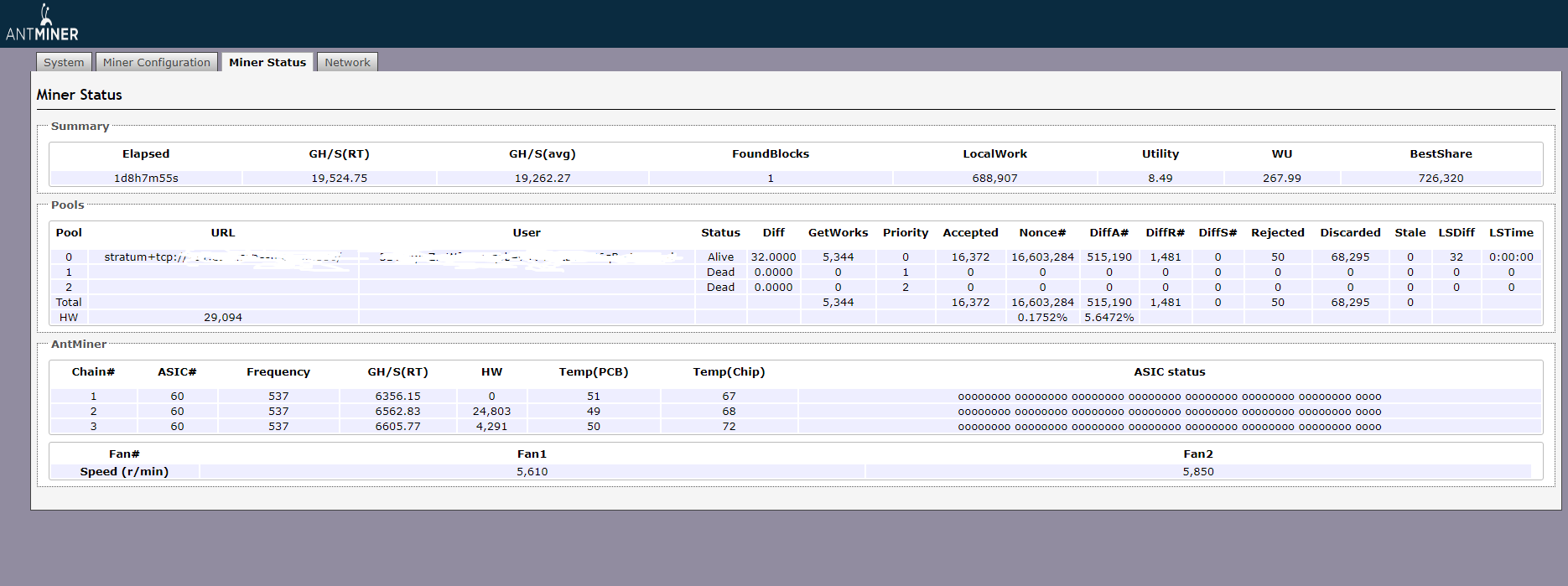Click the HW row percentage 0.1752%
This screenshot has width=1568, height=586.
tap(1042, 318)
